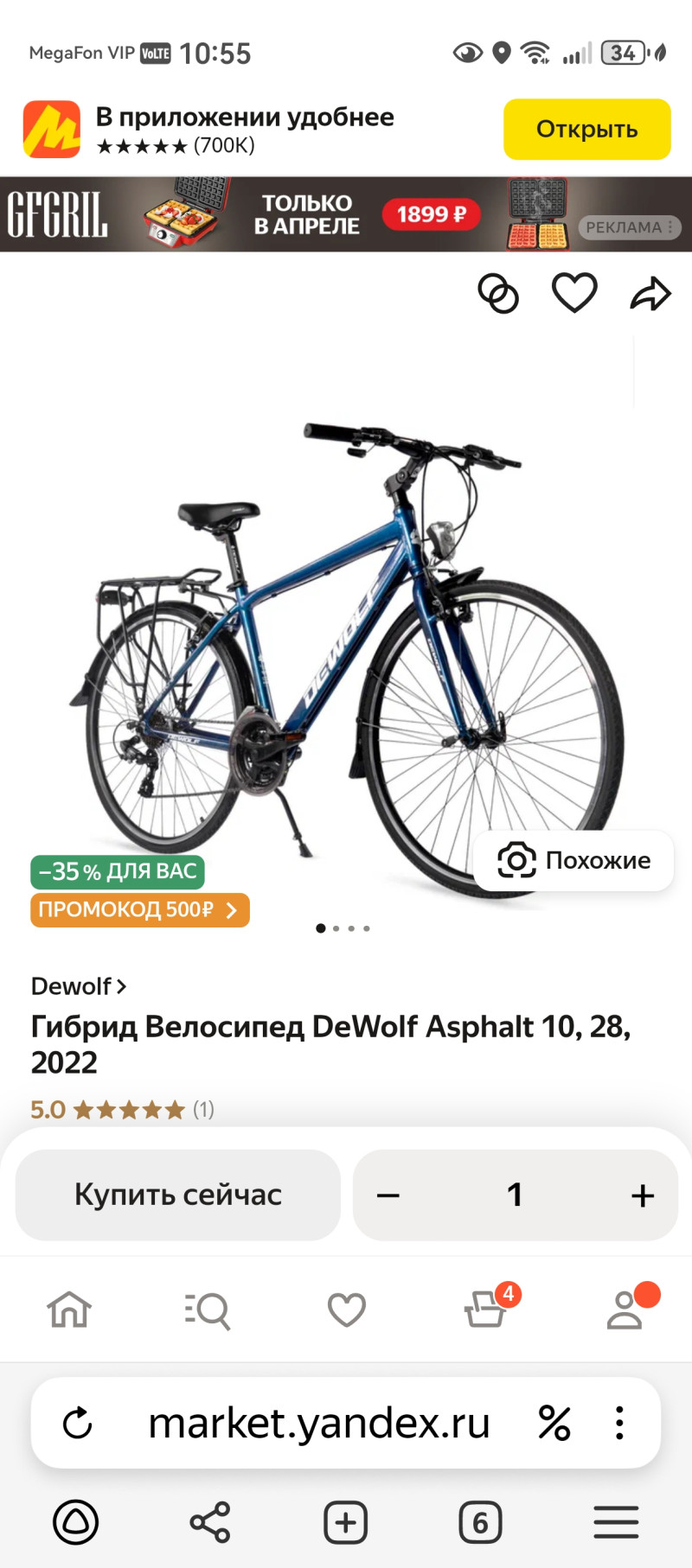
Task: Open the home tab in bottom navigation
Action: (x=69, y=1309)
